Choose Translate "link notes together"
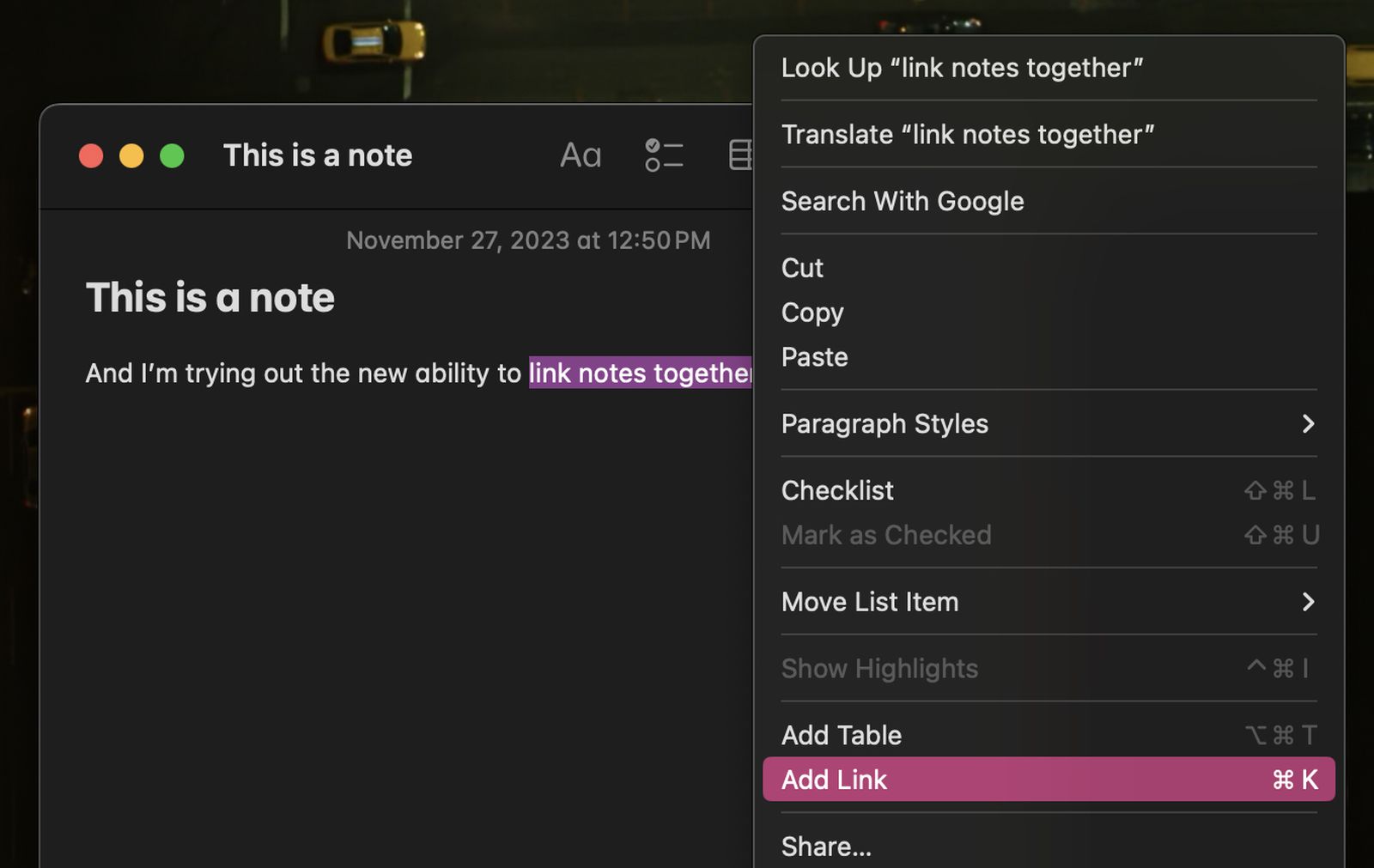Viewport: 1374px width, 868px height. pos(967,134)
